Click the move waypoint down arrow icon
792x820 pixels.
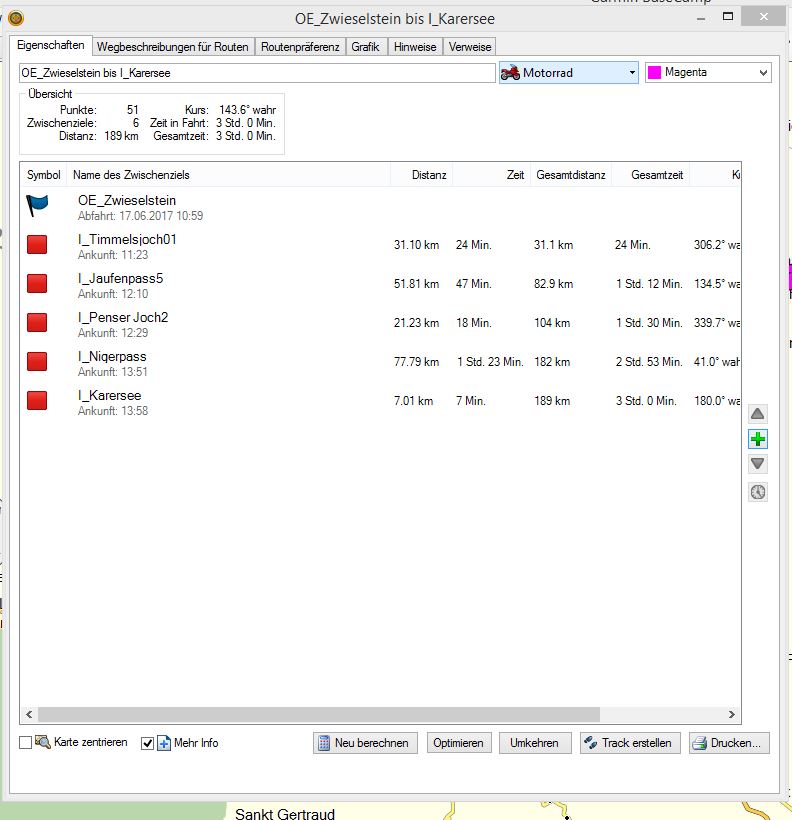click(758, 464)
